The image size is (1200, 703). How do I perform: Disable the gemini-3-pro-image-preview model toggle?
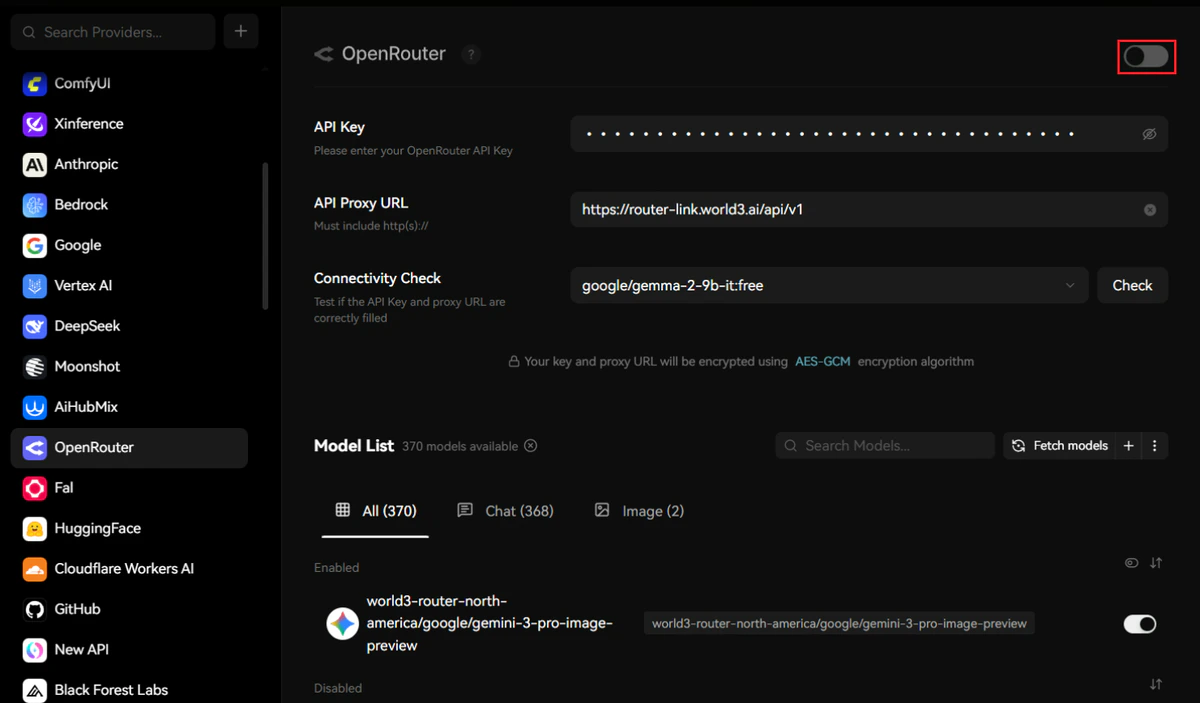click(x=1140, y=624)
